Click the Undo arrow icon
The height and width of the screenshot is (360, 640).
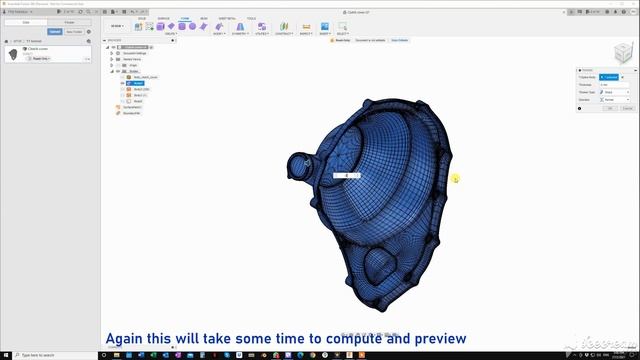[x=133, y=12]
